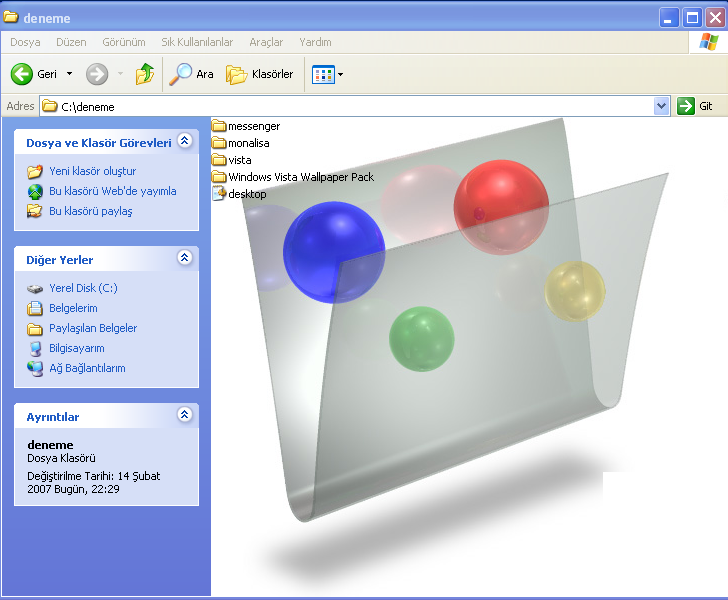This screenshot has width=728, height=600.
Task: Click the Geri (Back) arrow icon
Action: (22, 74)
